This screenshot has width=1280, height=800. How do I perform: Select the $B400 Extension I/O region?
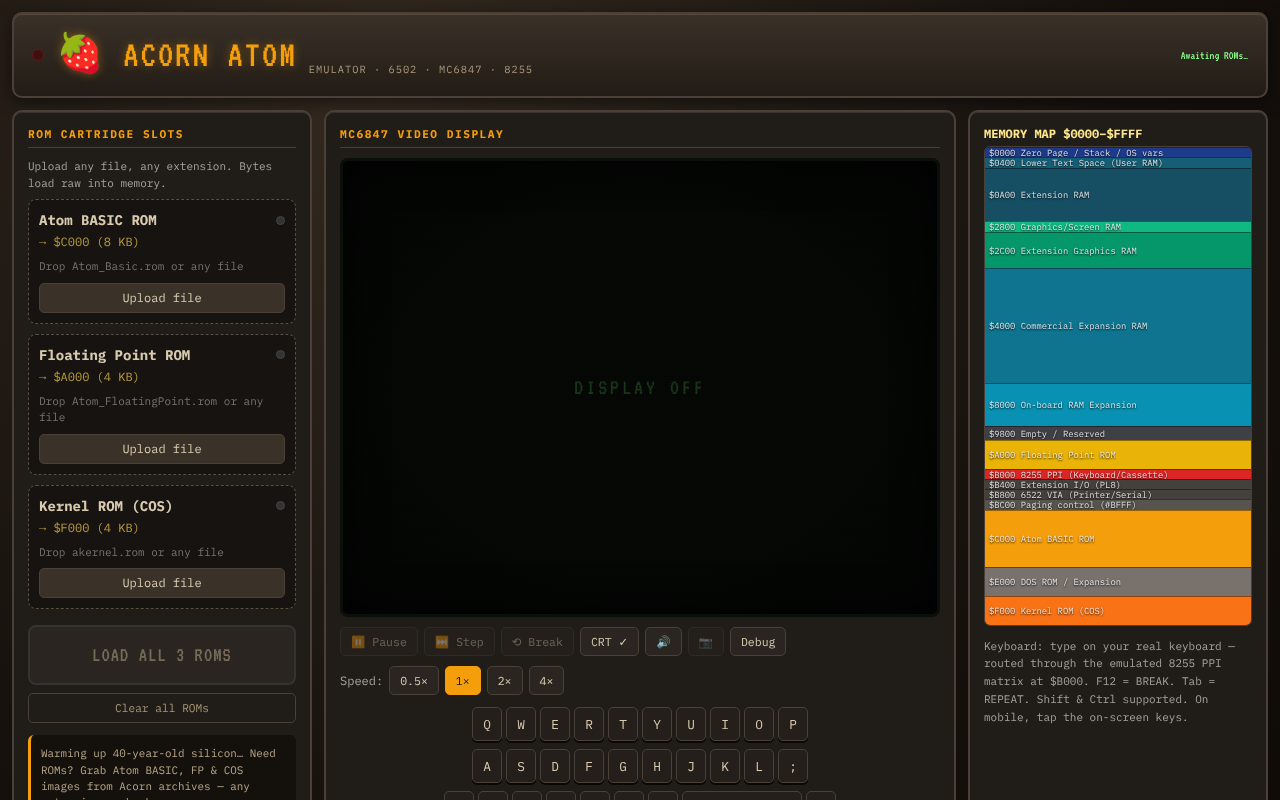pyautogui.click(x=1118, y=485)
